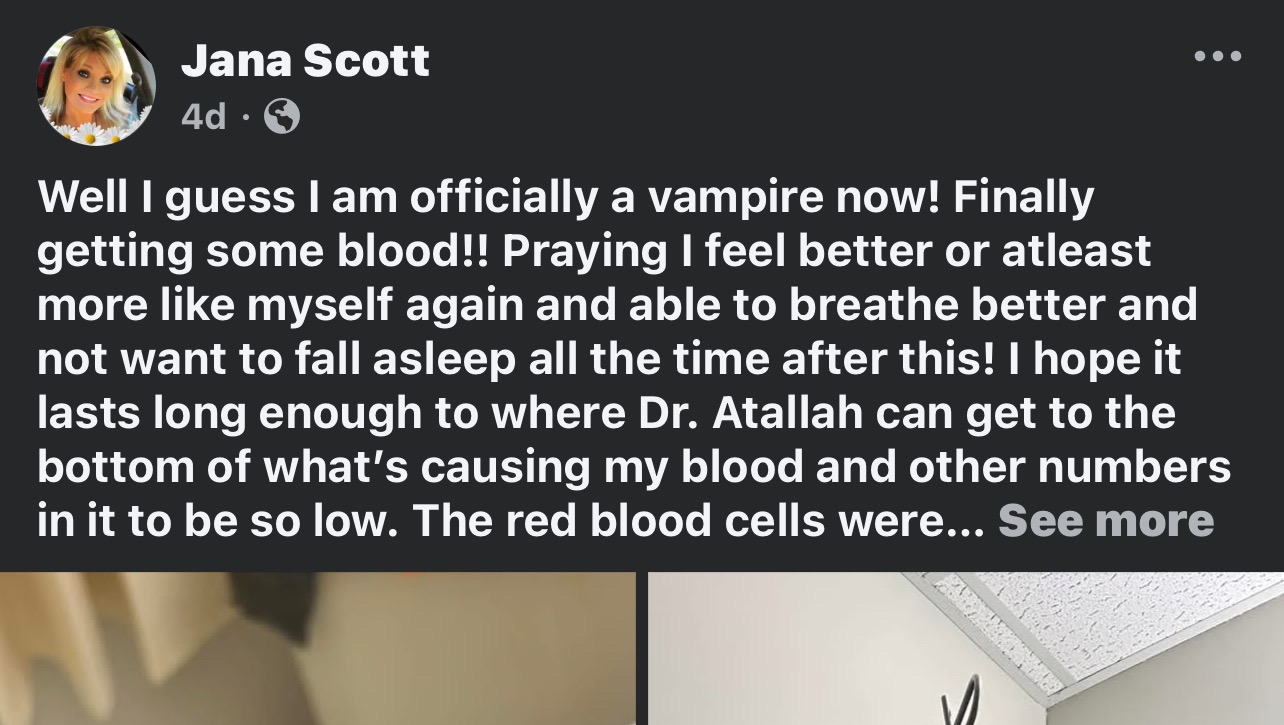Expand the post with See more
The image size is (1284, 725).
click(x=1105, y=521)
